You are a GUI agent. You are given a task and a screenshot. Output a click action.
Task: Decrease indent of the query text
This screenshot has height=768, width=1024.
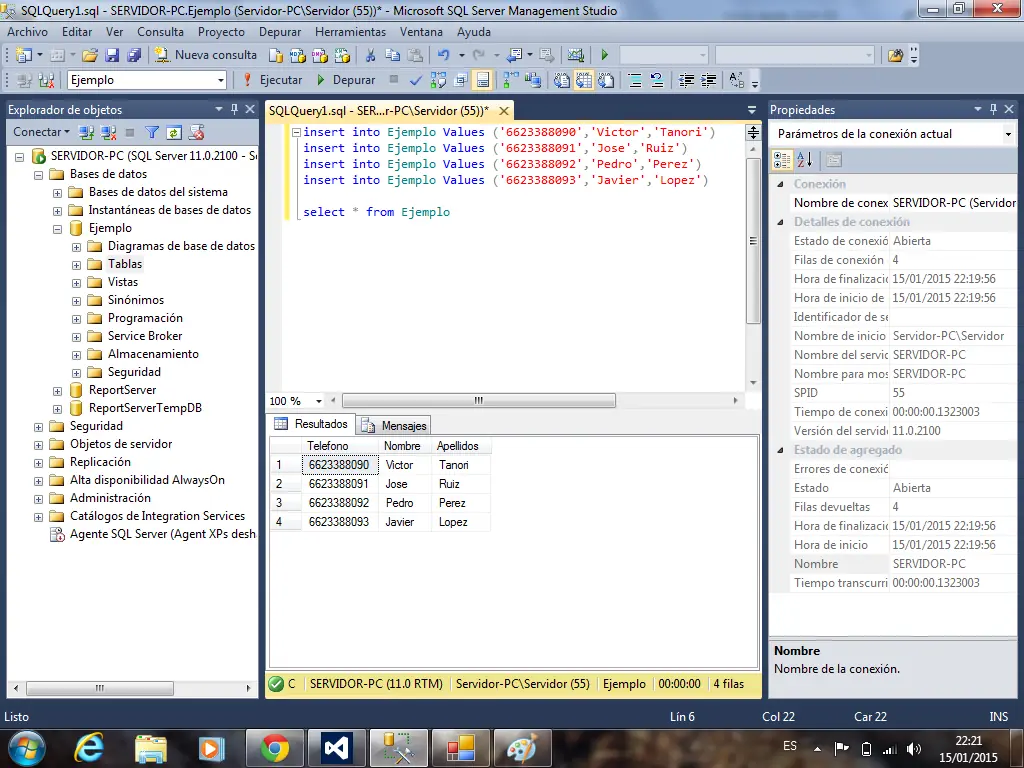click(686, 80)
